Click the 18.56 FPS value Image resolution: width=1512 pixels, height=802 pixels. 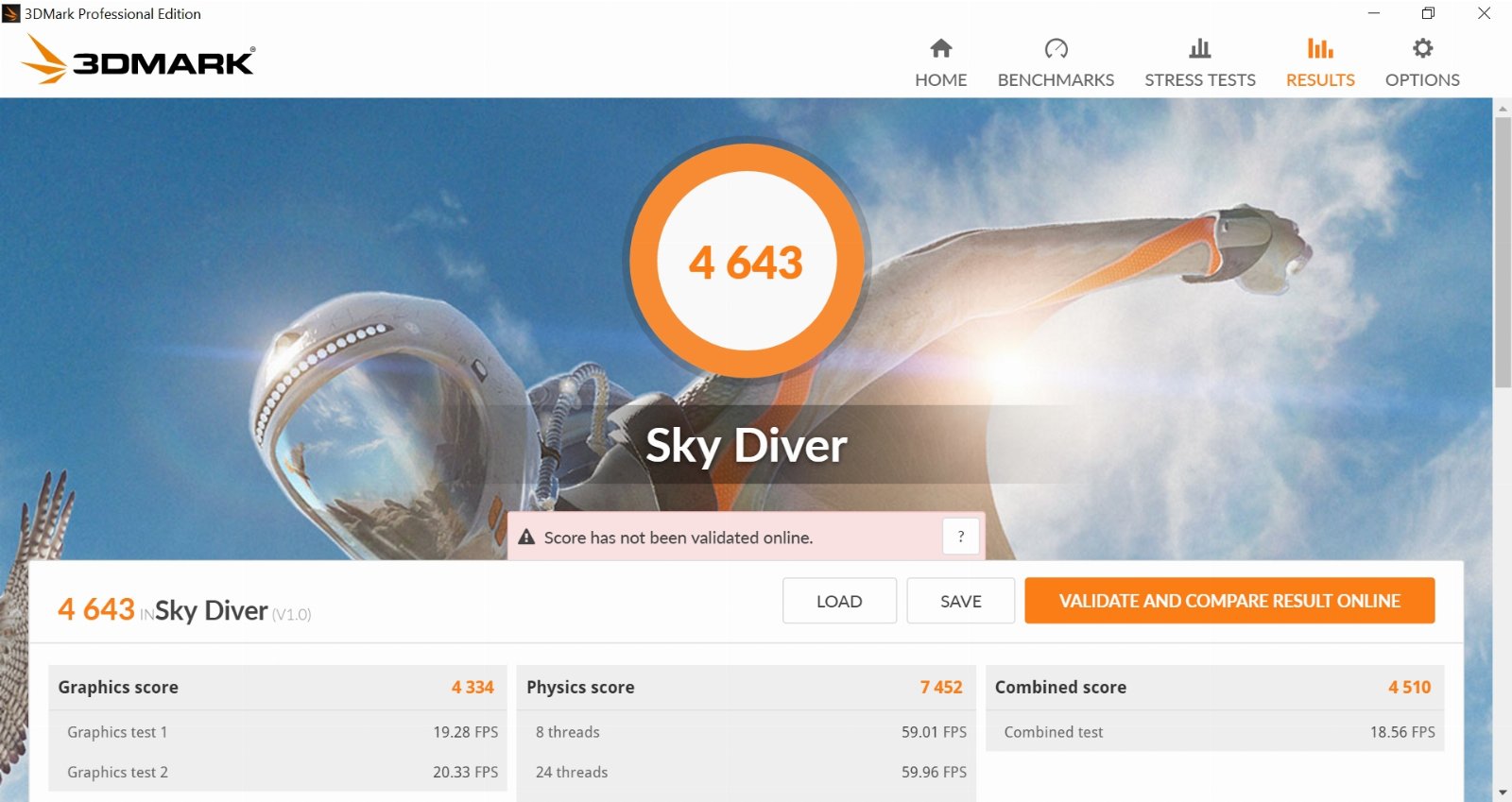coord(1402,732)
